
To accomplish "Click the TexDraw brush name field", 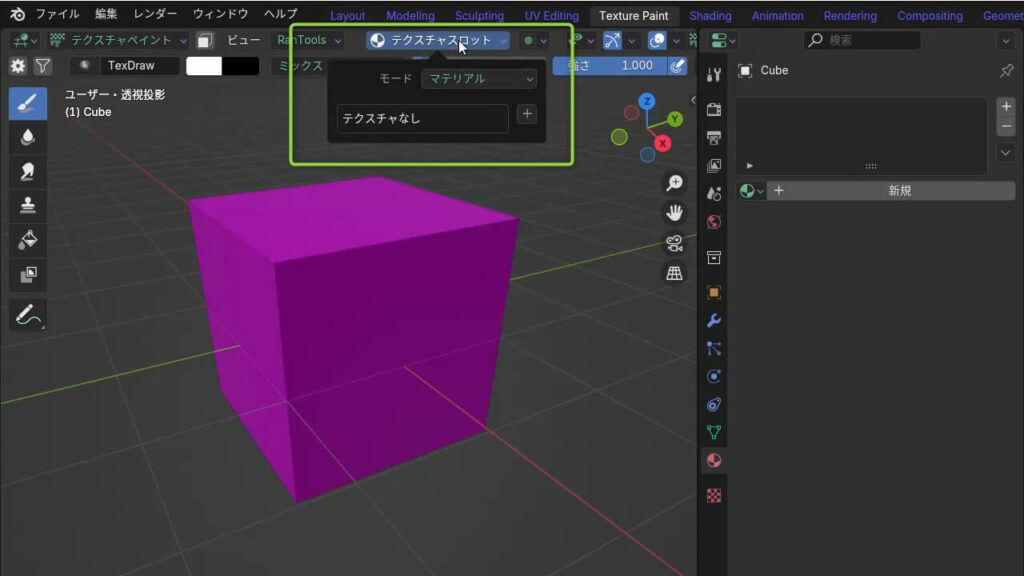I will click(x=142, y=65).
